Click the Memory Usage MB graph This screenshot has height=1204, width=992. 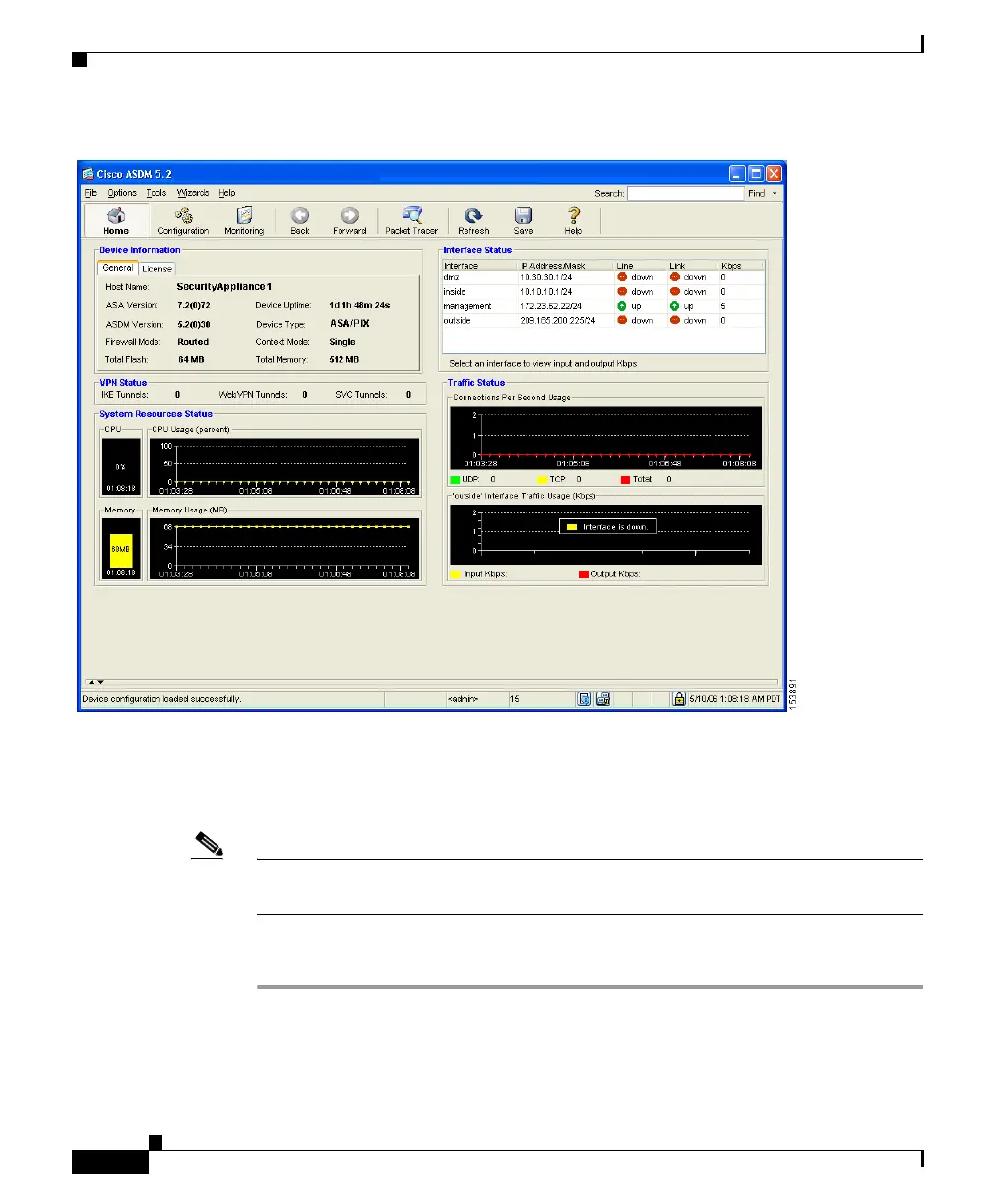pyautogui.click(x=284, y=548)
